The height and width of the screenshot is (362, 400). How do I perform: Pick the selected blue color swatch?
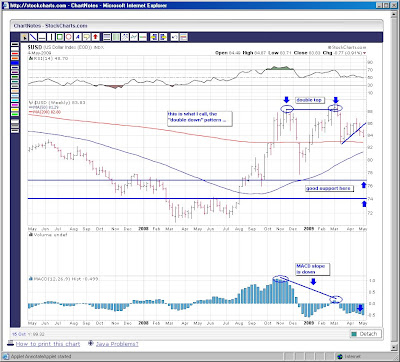pyautogui.click(x=15, y=63)
